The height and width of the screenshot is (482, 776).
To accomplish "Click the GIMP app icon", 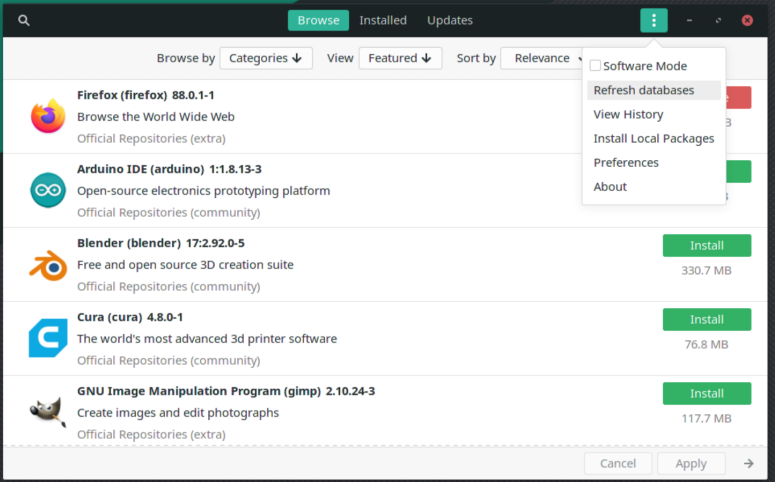I will (x=48, y=412).
